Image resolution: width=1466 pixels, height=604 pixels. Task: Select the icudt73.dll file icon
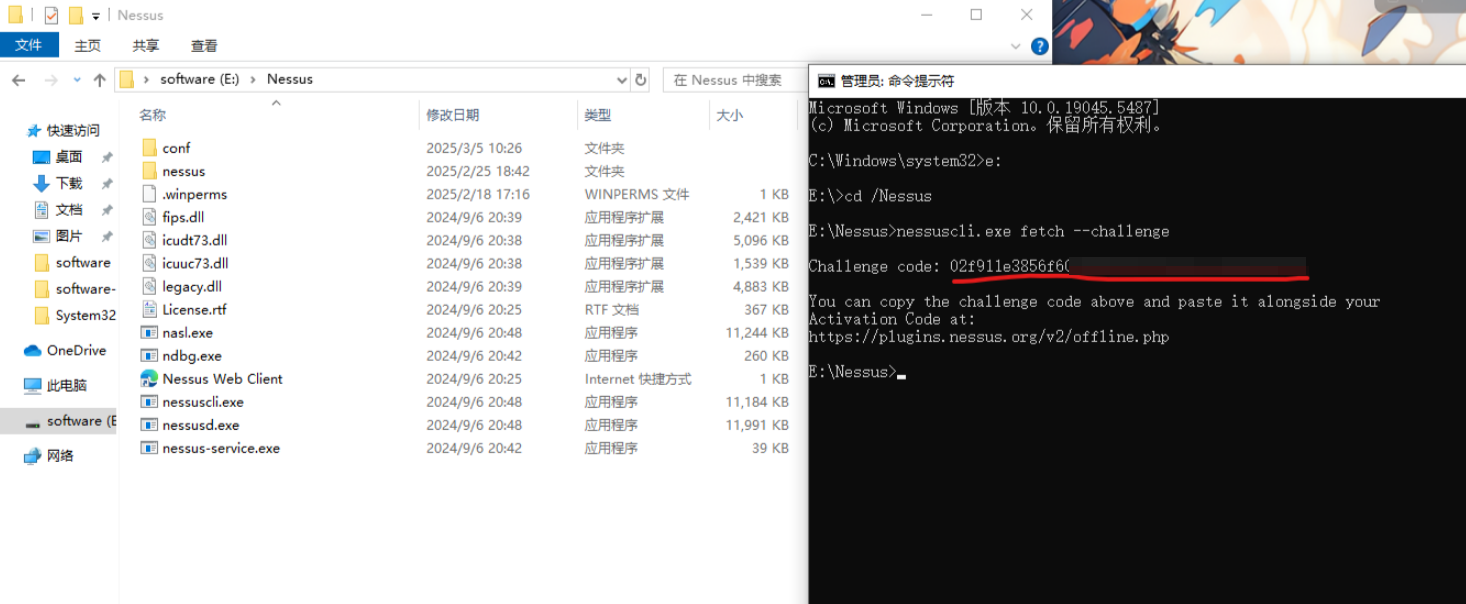point(149,240)
